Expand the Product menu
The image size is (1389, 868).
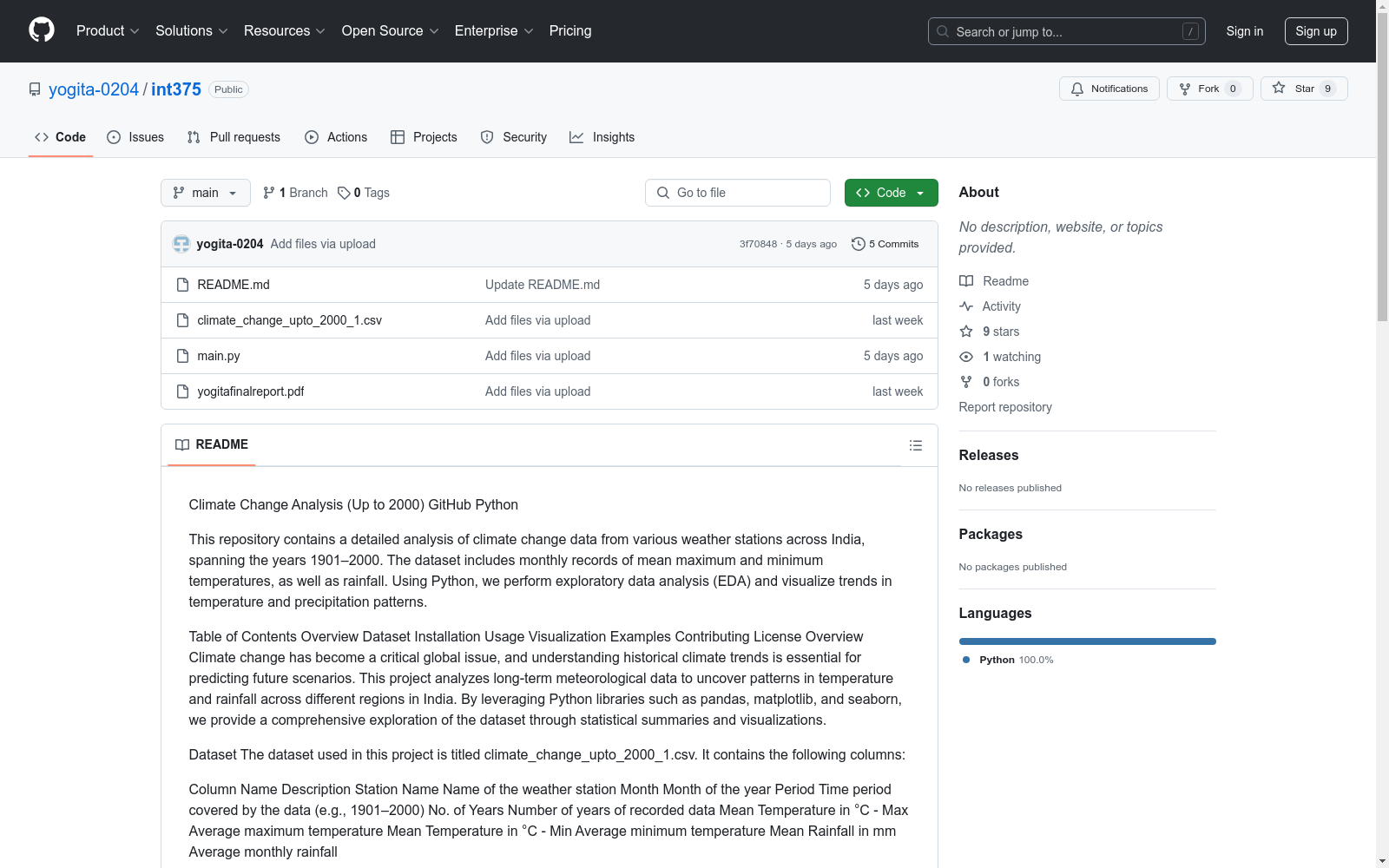[108, 30]
